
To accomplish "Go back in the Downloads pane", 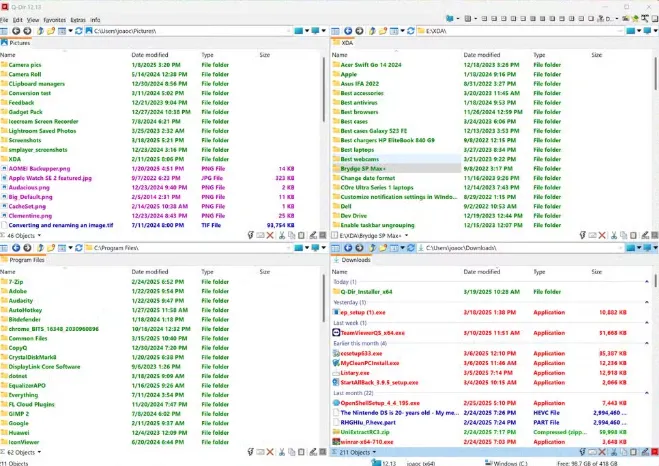I will (348, 248).
